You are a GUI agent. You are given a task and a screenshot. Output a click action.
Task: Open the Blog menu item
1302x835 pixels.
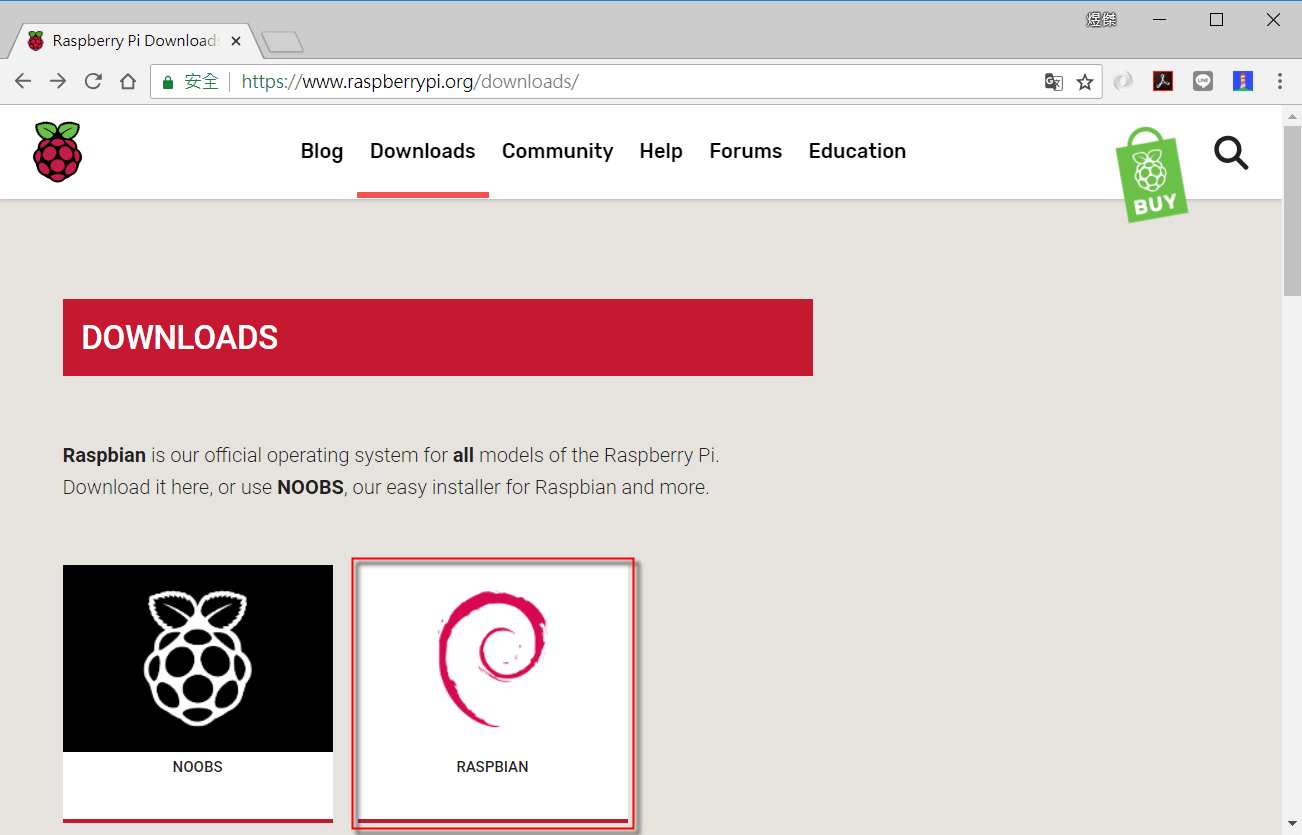pos(321,151)
